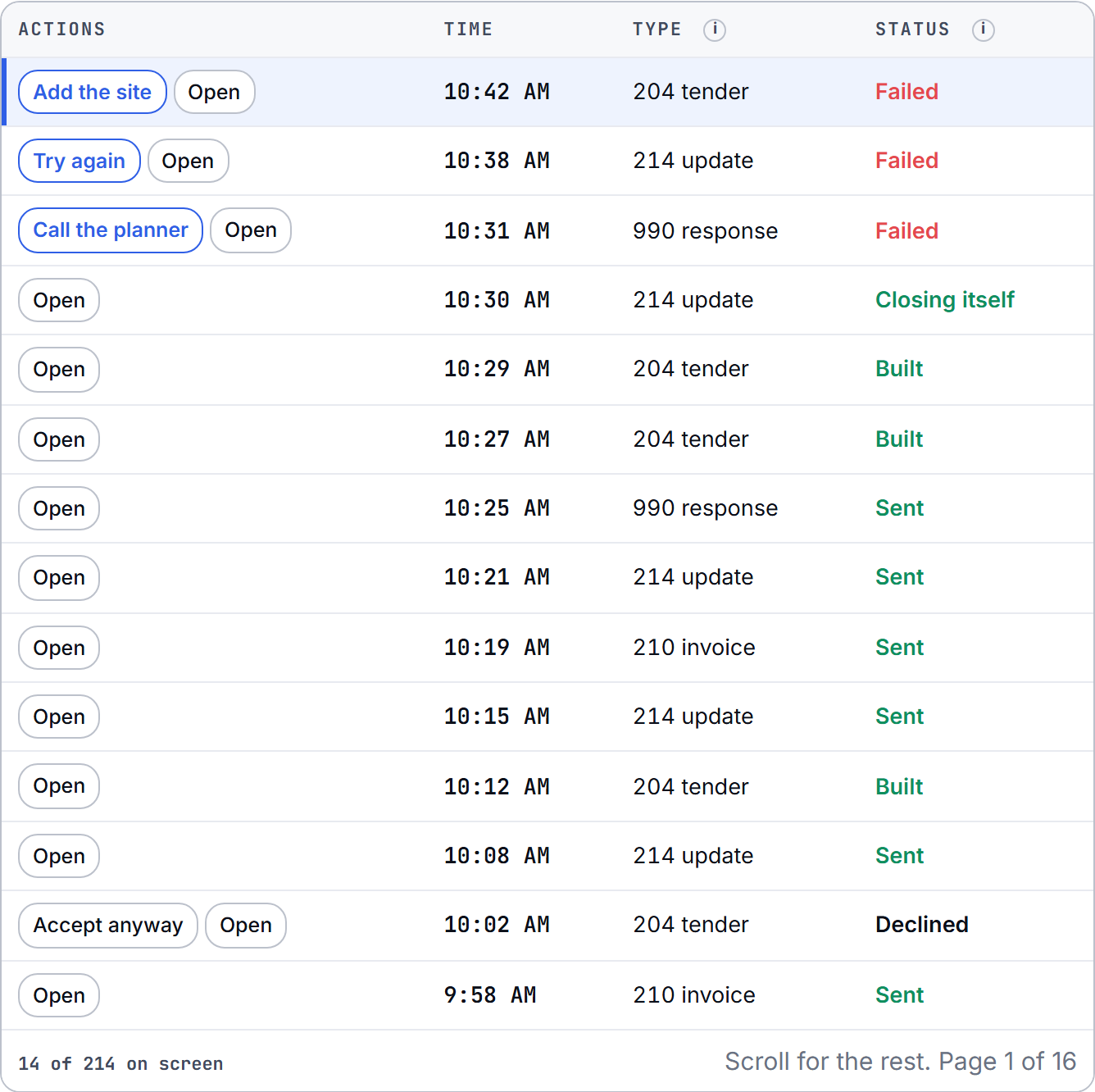
Task: Open the 10:25 AM 990 response entry
Action: click(x=59, y=508)
